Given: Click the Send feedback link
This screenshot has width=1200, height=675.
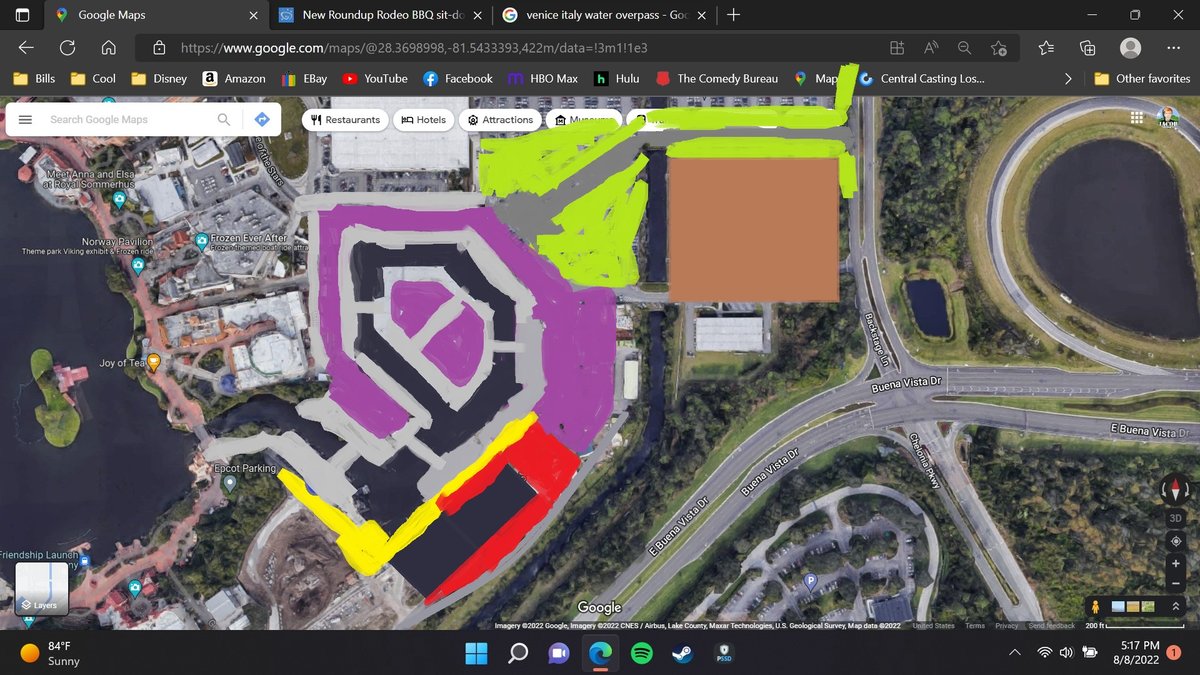Looking at the screenshot, I should tap(1051, 626).
